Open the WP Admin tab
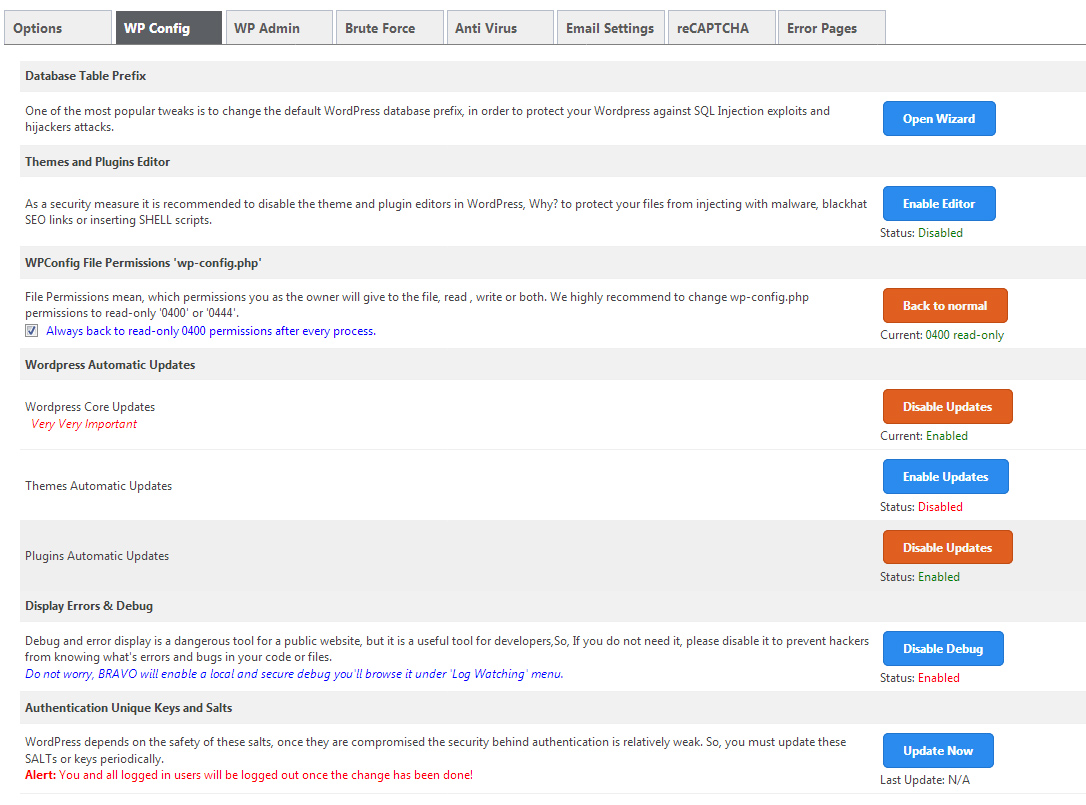This screenshot has width=1086, height=805. [279, 28]
